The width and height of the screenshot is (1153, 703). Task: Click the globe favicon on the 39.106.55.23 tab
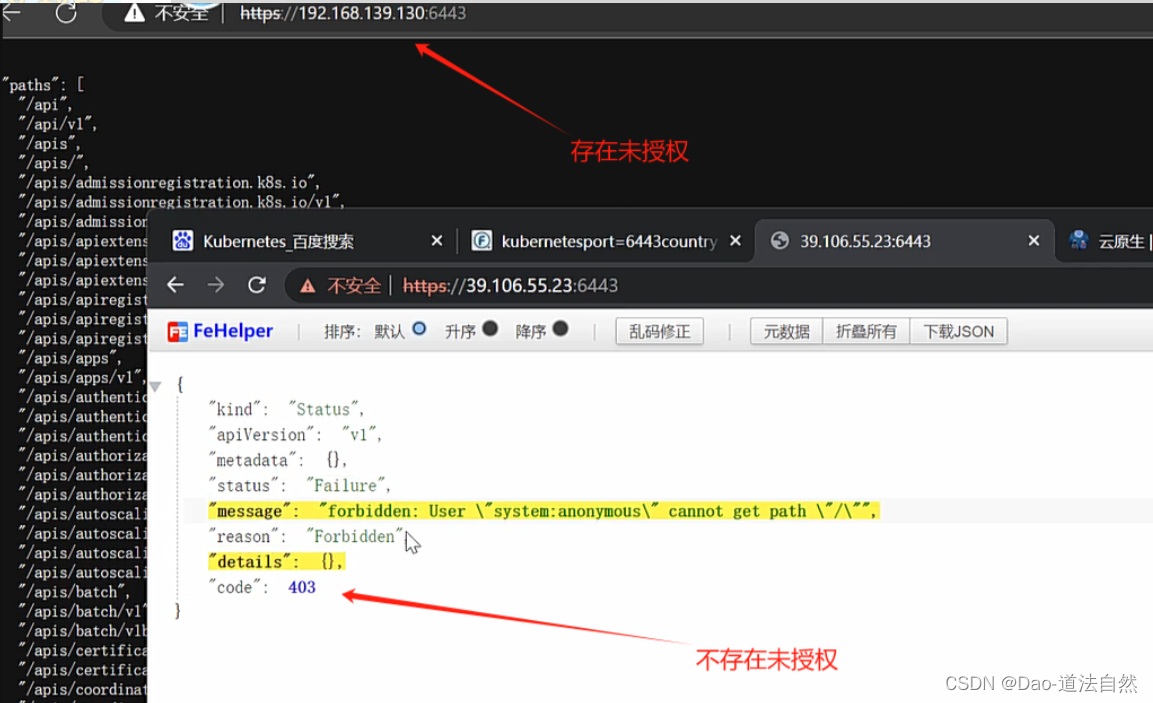[779, 240]
